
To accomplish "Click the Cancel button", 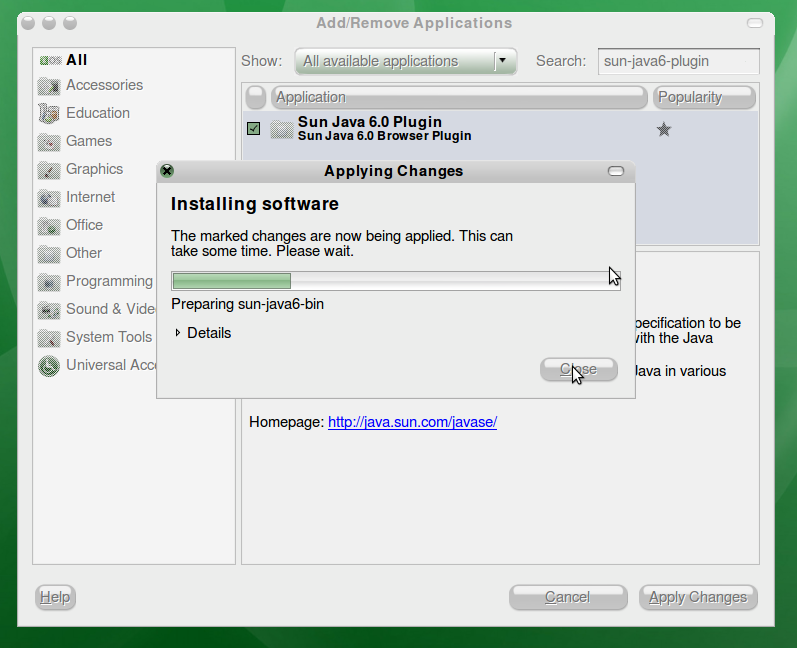I will point(568,597).
